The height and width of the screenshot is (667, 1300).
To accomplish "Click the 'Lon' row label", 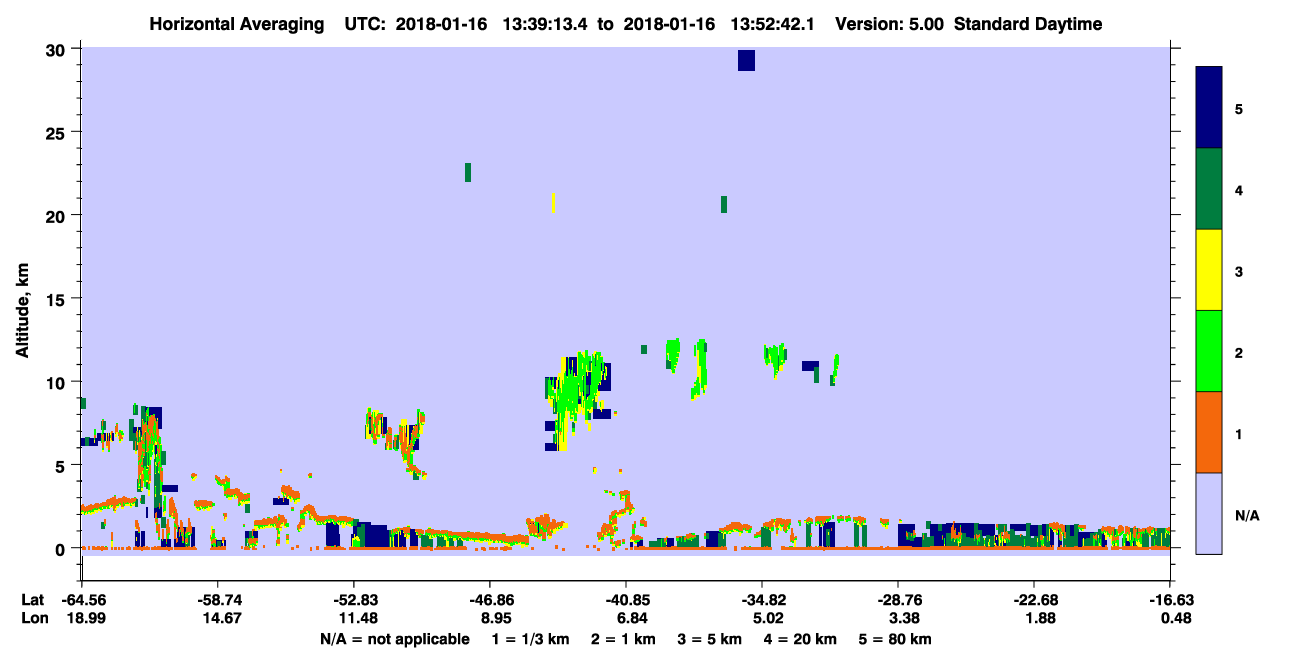I will pos(34,618).
